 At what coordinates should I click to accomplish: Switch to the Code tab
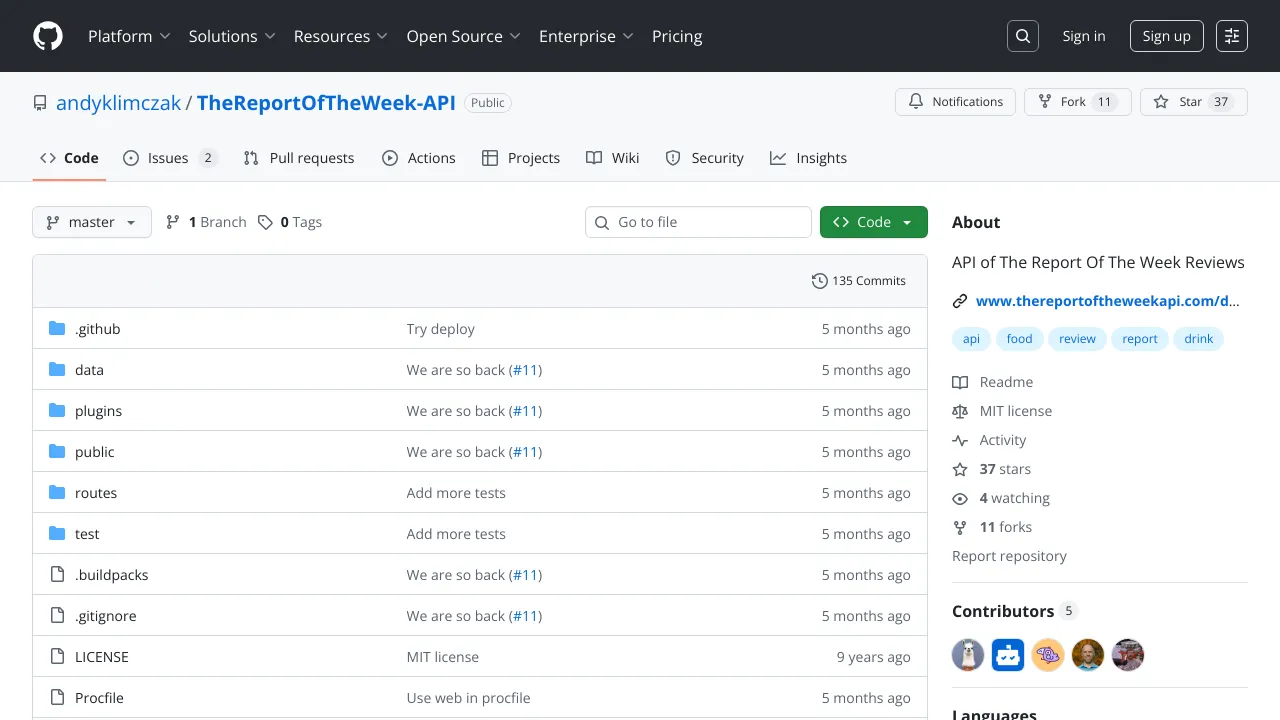coord(69,158)
